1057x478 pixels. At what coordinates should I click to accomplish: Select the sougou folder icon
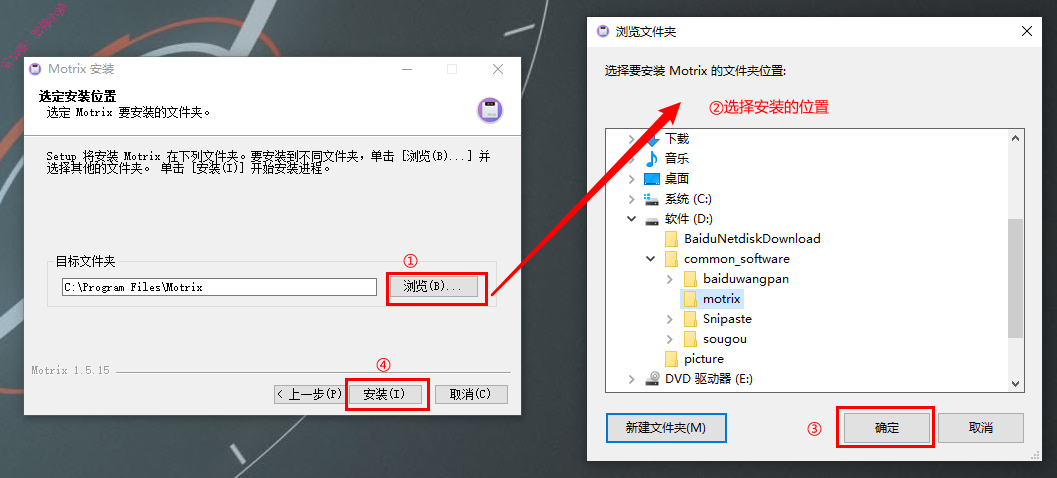690,339
